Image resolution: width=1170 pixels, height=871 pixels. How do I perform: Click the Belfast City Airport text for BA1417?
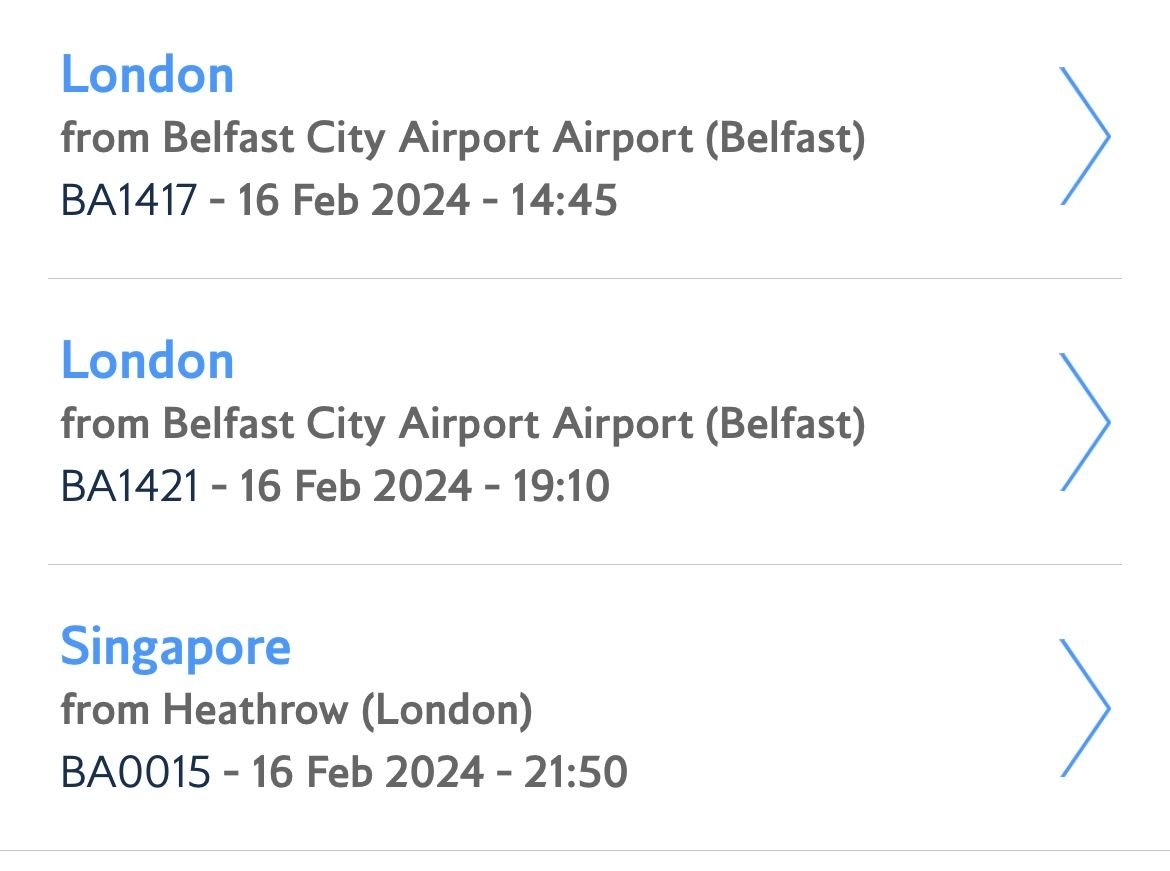coord(466,138)
